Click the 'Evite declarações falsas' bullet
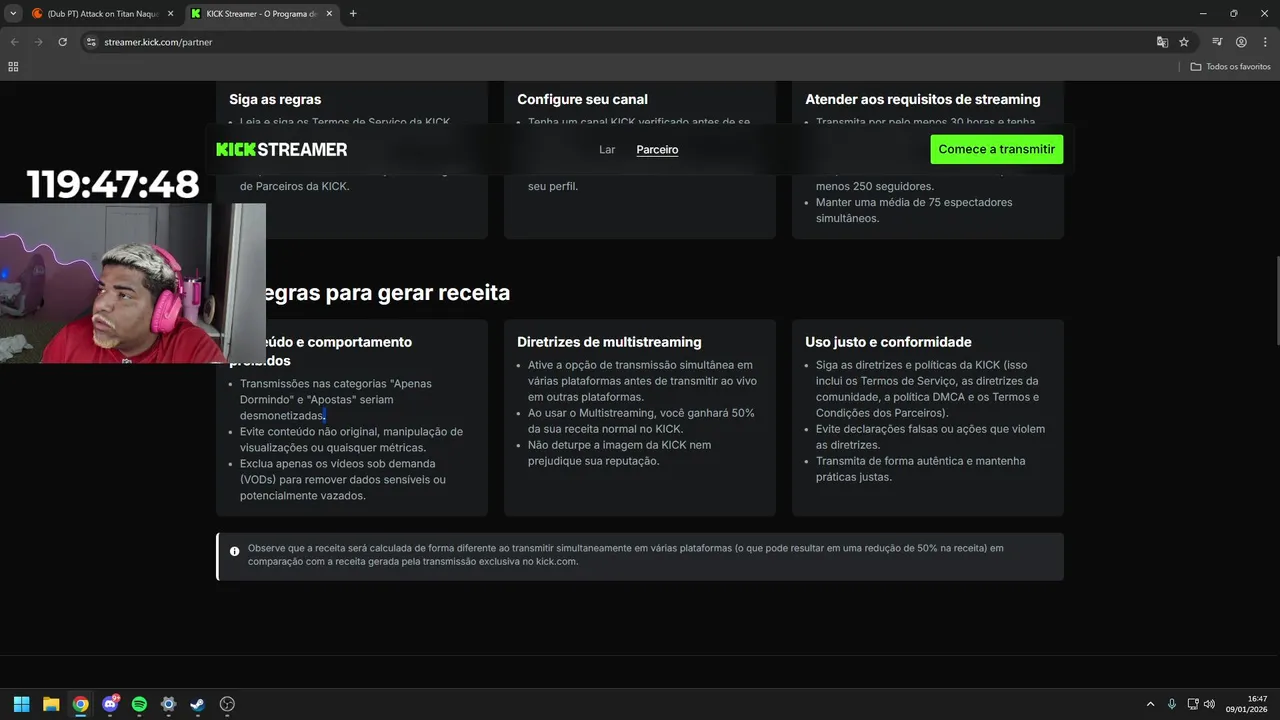 [x=930, y=437]
